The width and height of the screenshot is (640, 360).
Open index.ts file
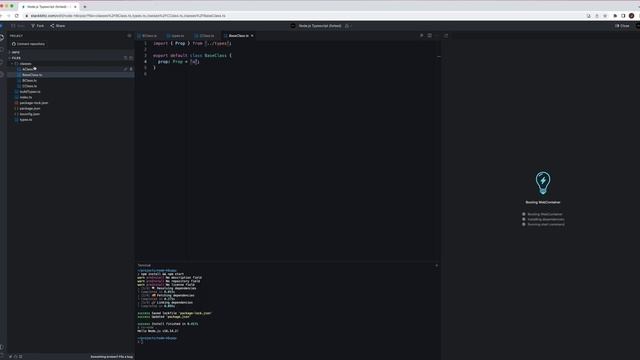coord(70,98)
